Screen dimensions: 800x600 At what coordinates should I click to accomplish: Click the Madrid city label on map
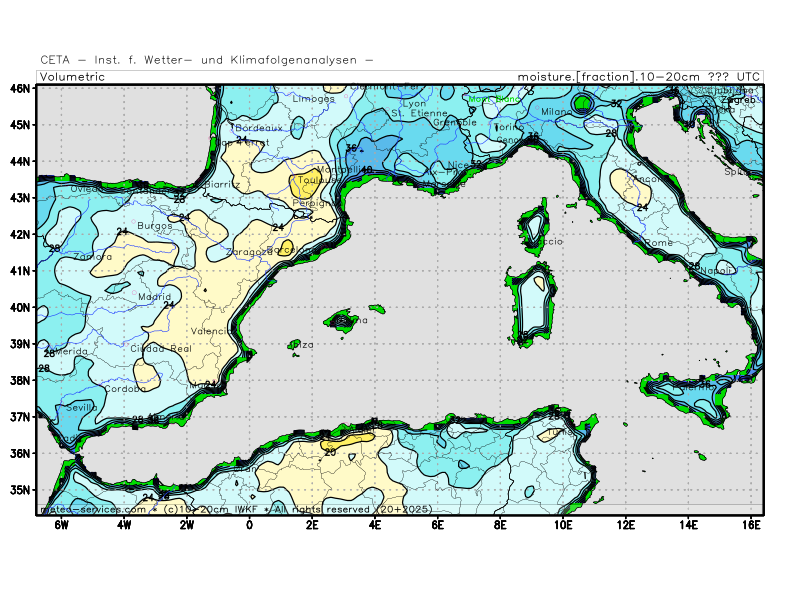point(154,297)
